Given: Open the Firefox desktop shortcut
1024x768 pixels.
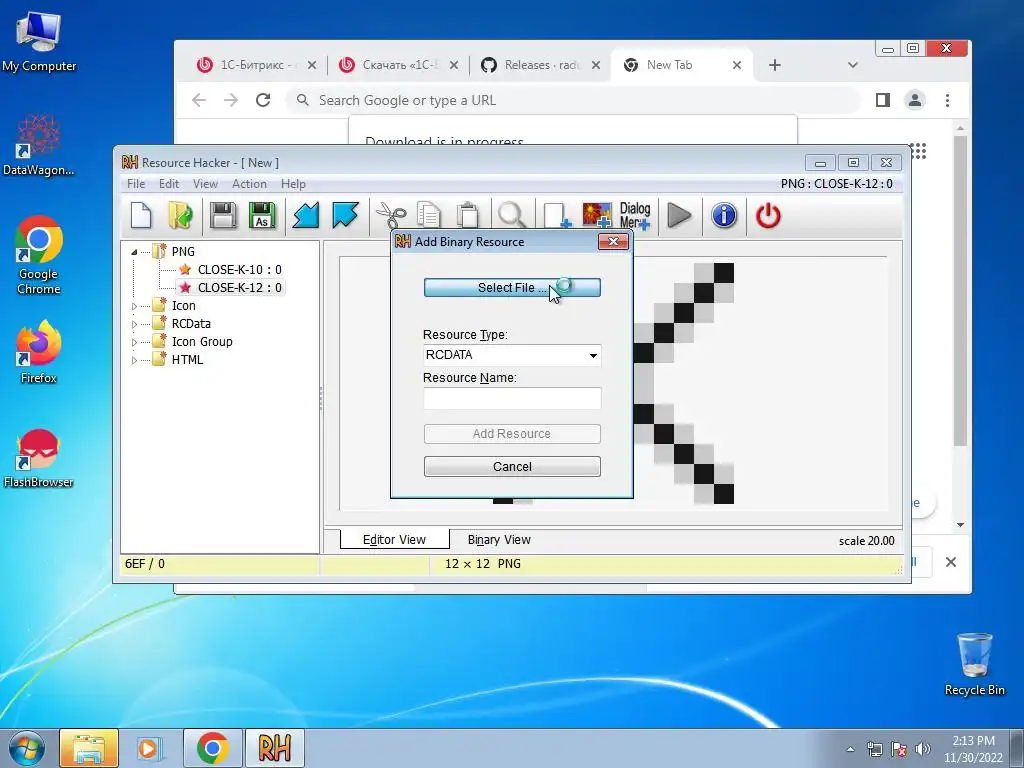Looking at the screenshot, I should point(38,352).
